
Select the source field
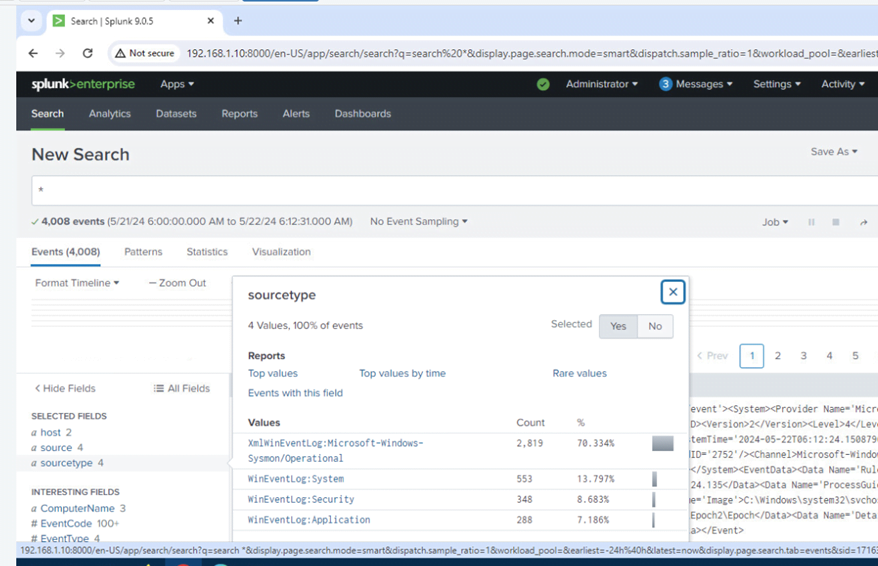point(56,448)
